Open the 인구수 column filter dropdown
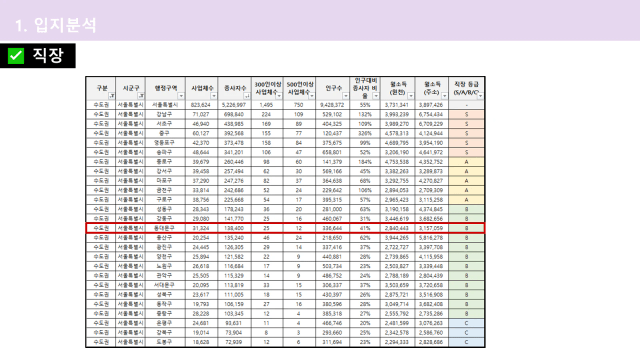The width and height of the screenshot is (640, 360). click(x=346, y=96)
